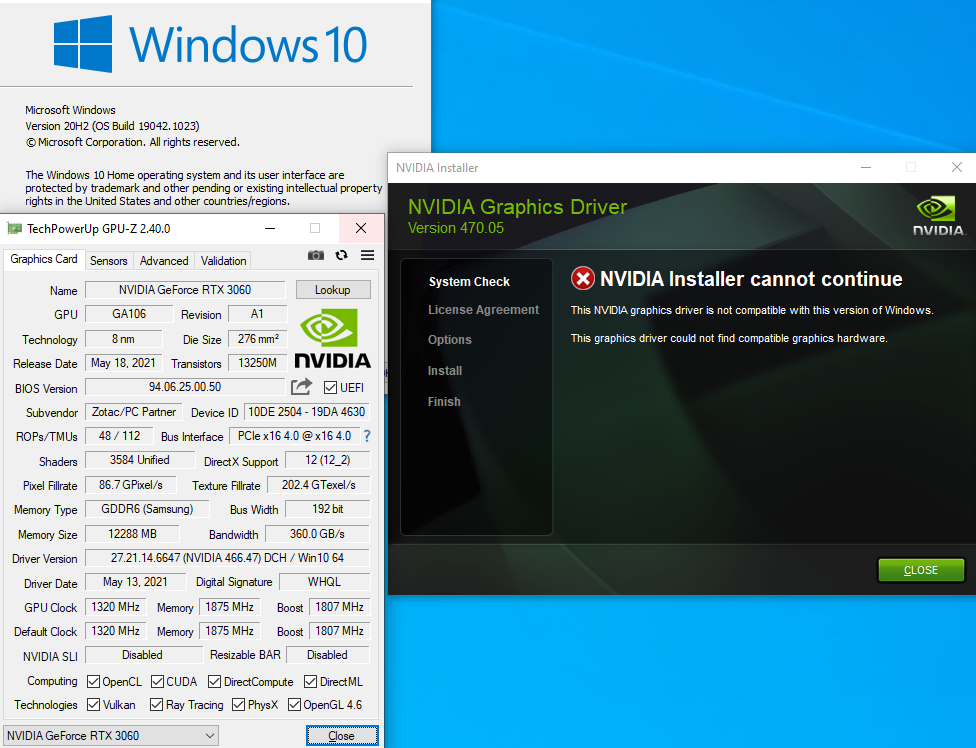This screenshot has height=748, width=976.
Task: Toggle the Vulkan checkbox
Action: 93,704
